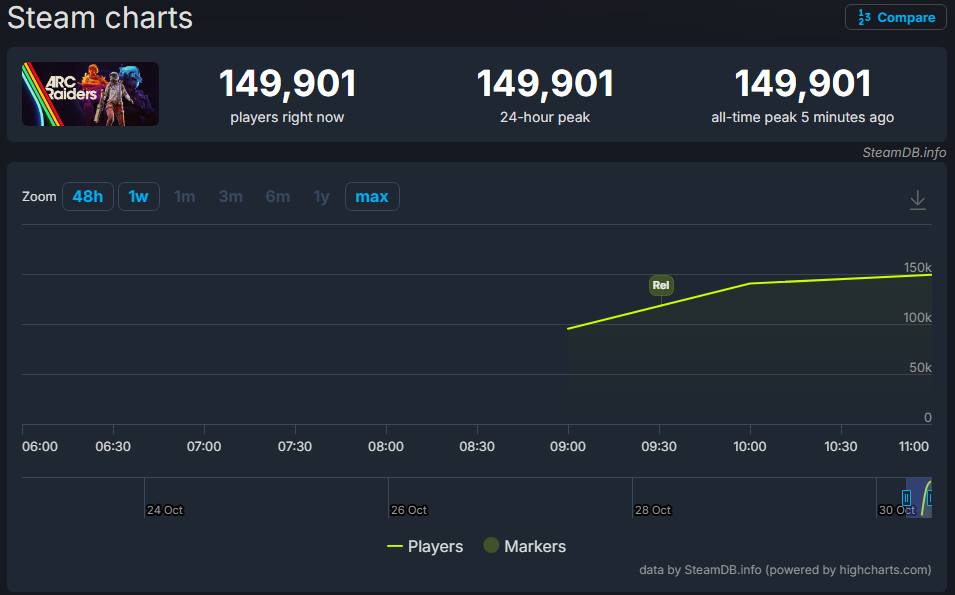This screenshot has height=595, width=955.
Task: Select the 1y zoom option
Action: [x=321, y=197]
